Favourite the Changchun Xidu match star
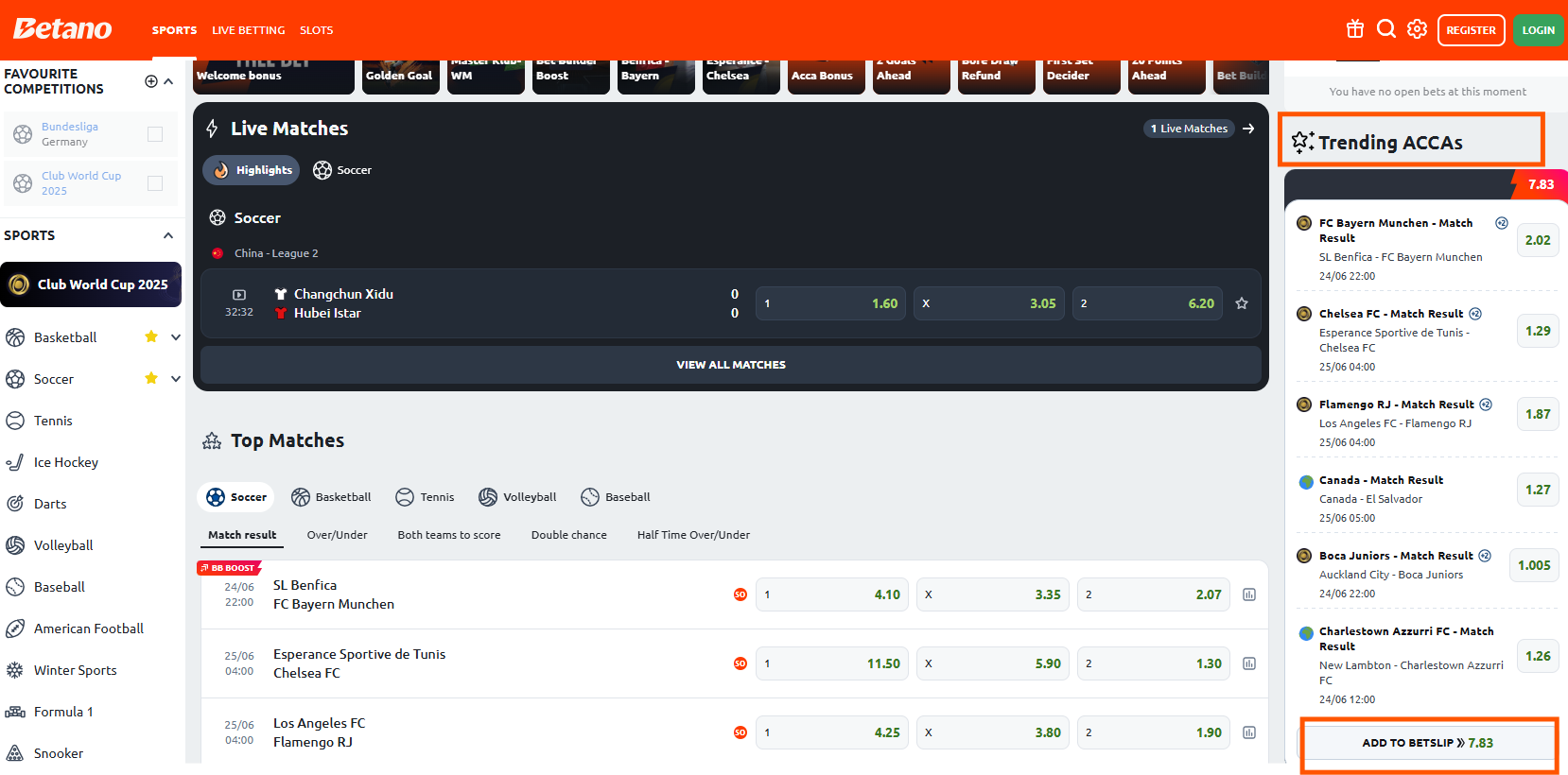 point(1242,303)
